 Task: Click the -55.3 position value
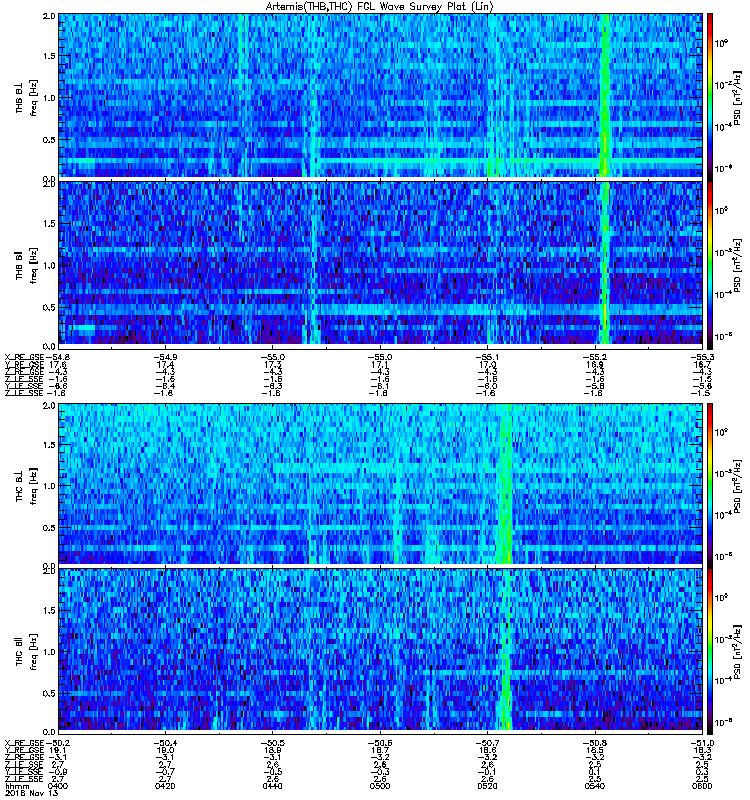point(702,357)
